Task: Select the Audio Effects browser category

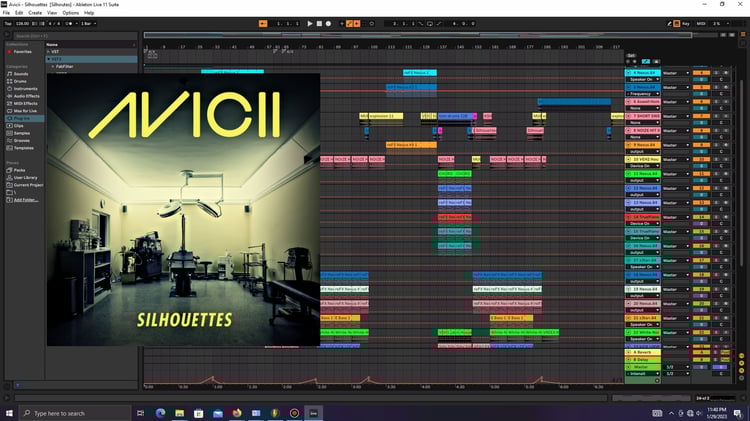Action: pyautogui.click(x=26, y=96)
